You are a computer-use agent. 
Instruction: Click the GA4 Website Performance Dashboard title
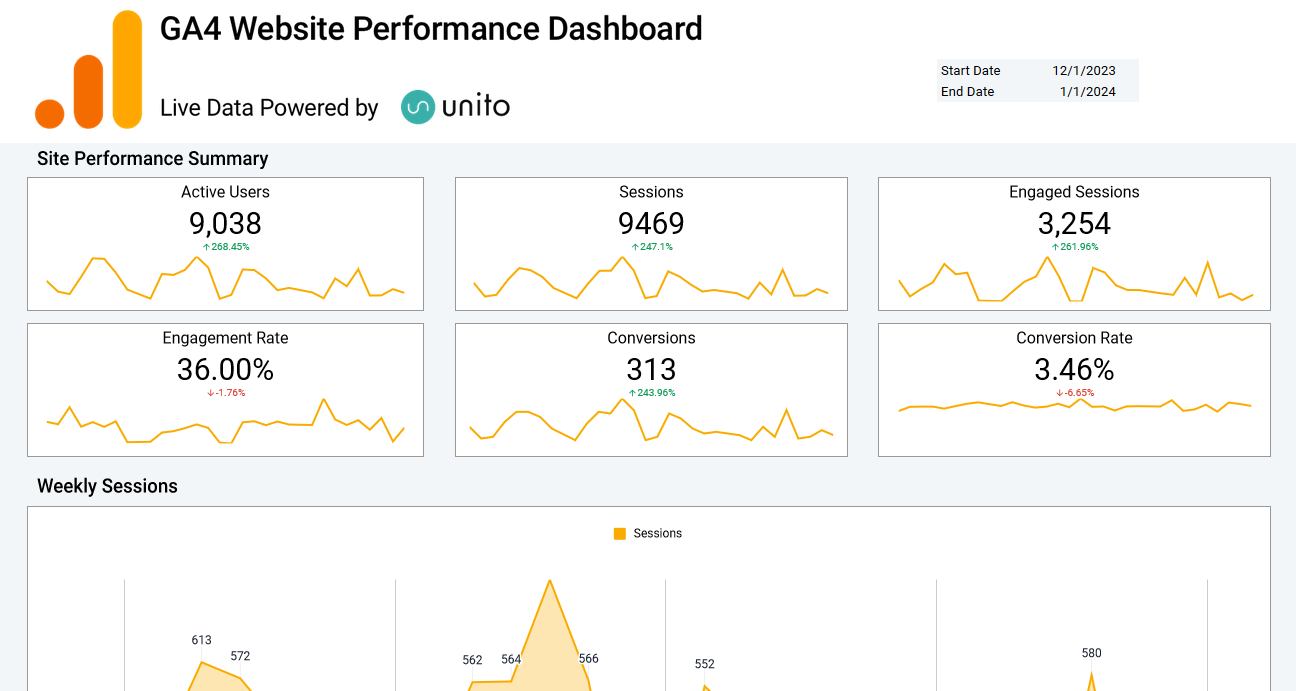pyautogui.click(x=431, y=28)
